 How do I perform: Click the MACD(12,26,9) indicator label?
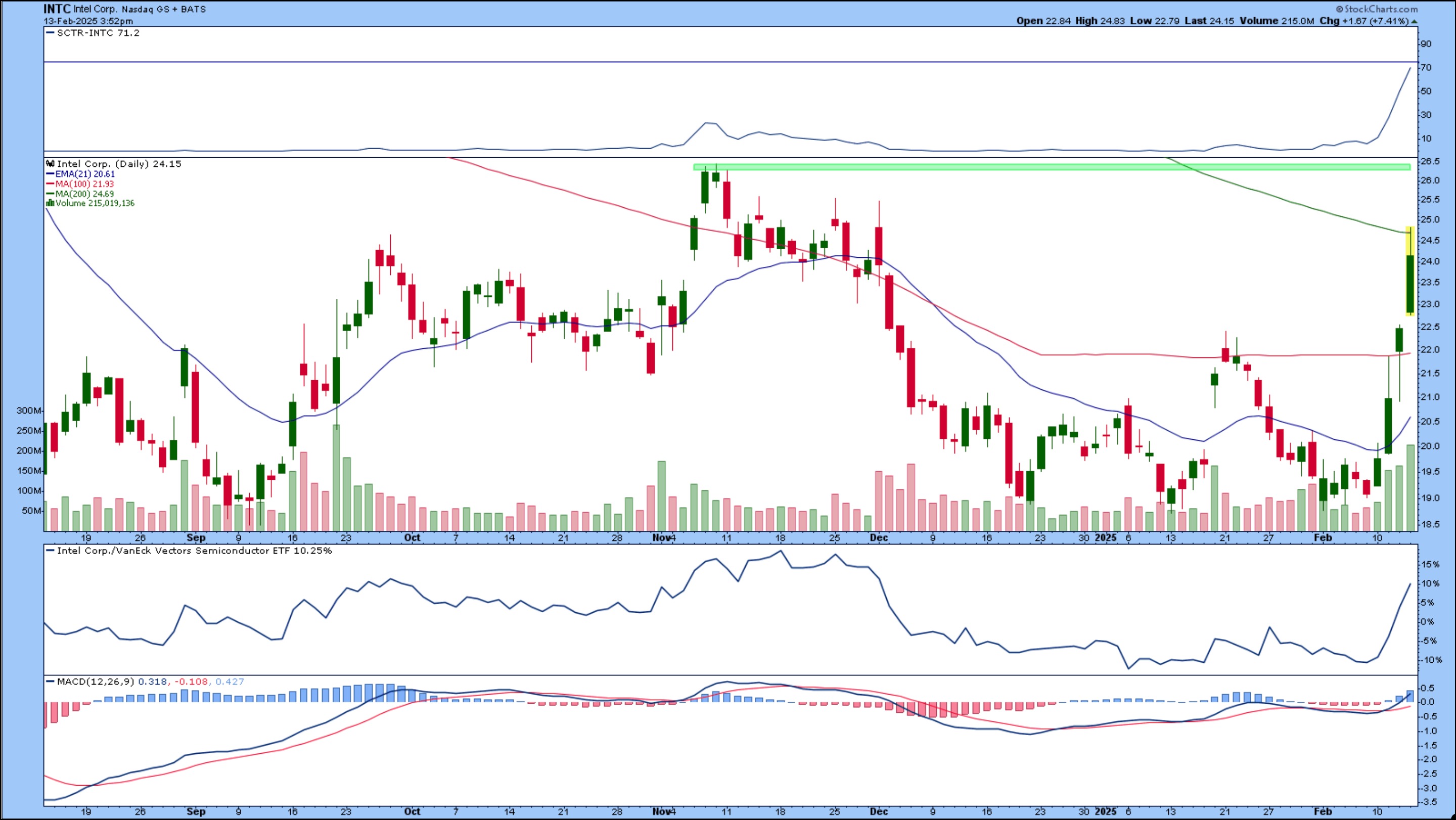(x=96, y=682)
